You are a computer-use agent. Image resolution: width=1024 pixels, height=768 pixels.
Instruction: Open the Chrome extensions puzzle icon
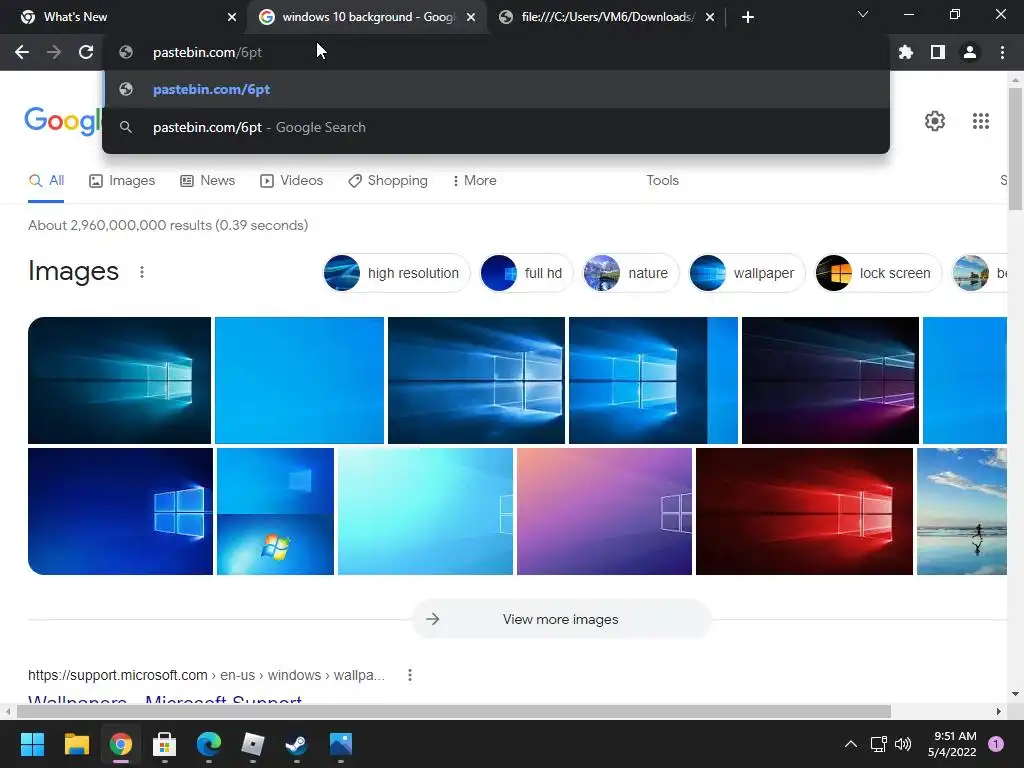tap(905, 52)
